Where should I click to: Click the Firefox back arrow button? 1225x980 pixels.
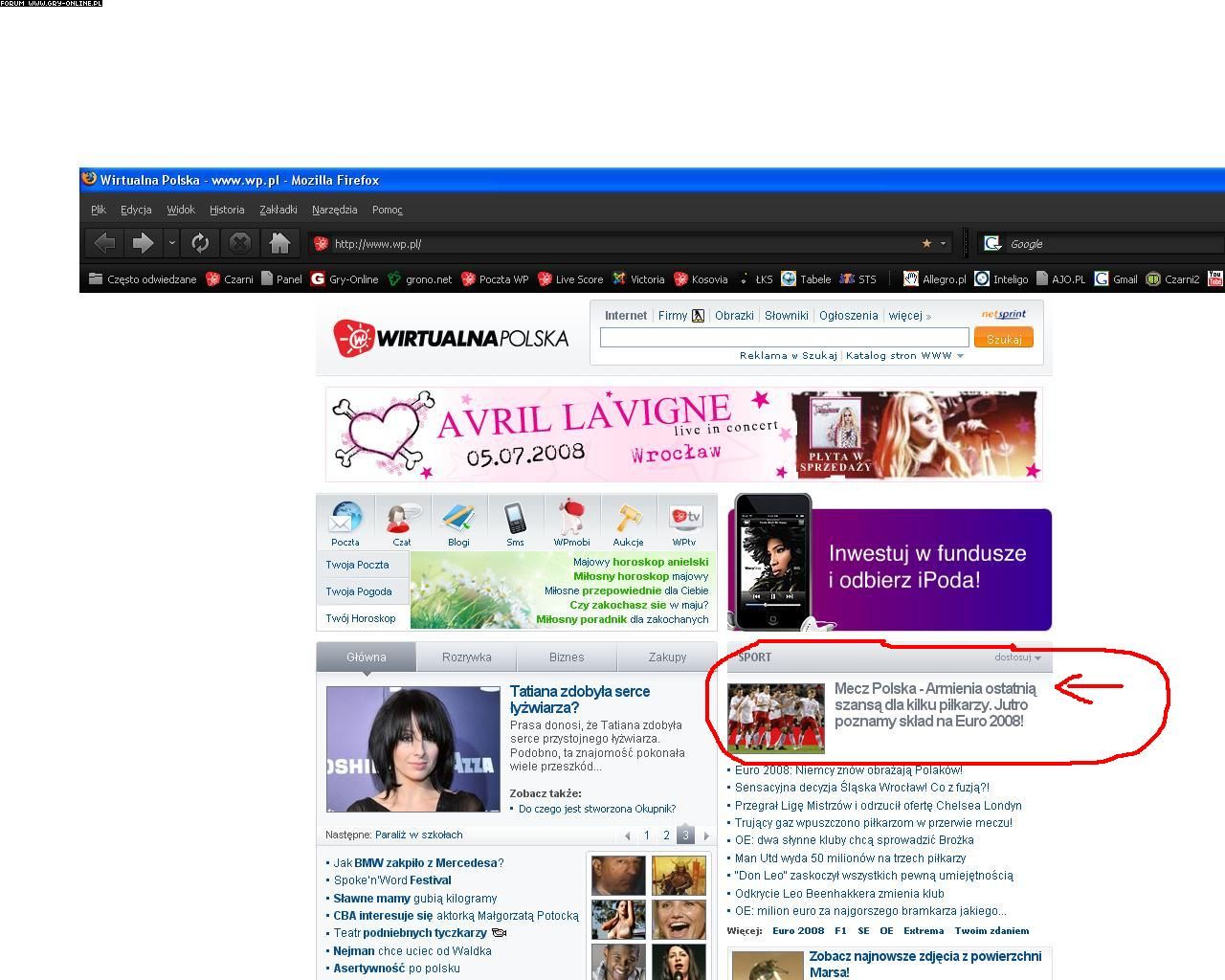coord(105,243)
